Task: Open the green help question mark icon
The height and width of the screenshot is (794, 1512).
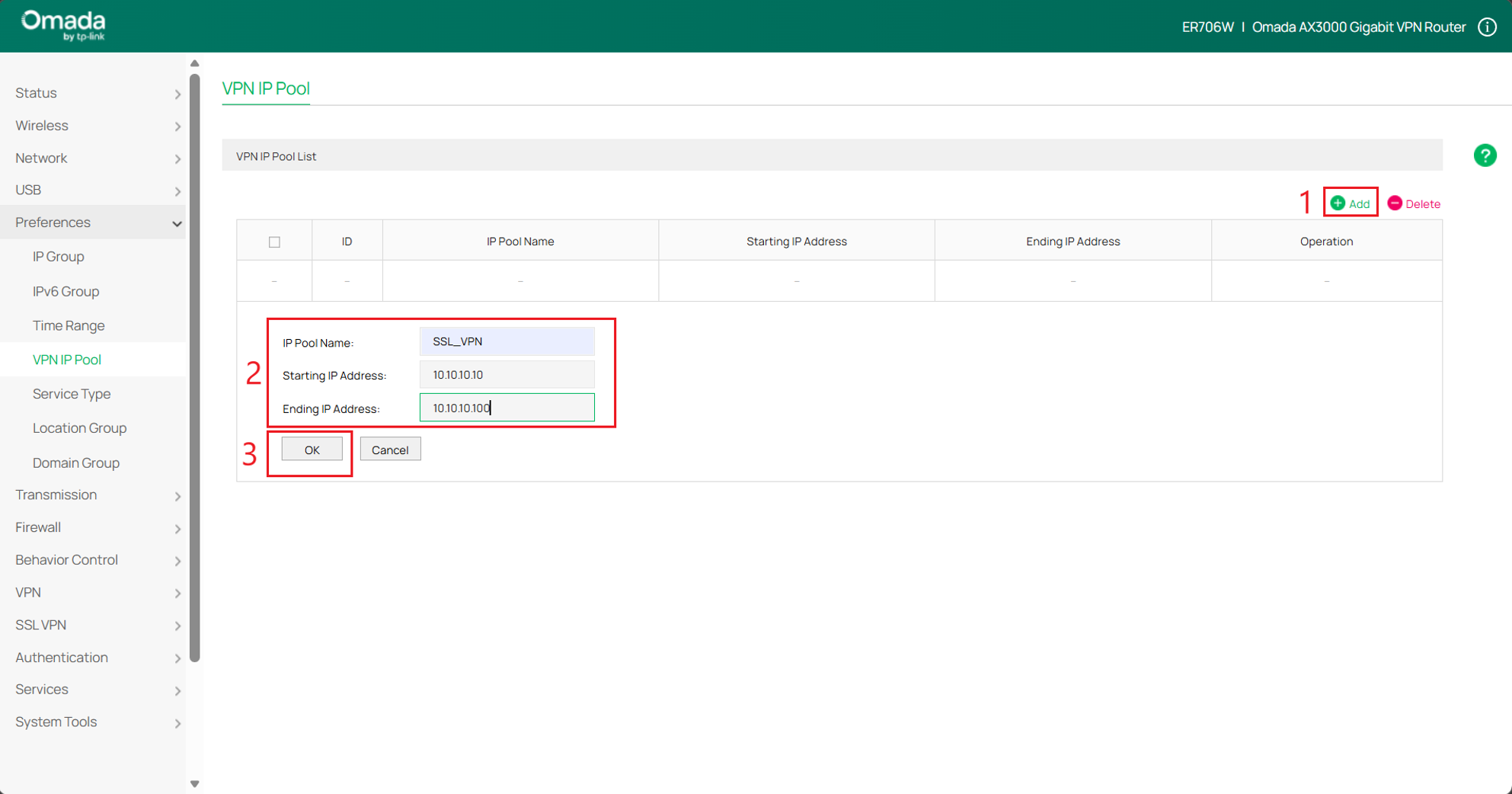Action: click(x=1485, y=155)
